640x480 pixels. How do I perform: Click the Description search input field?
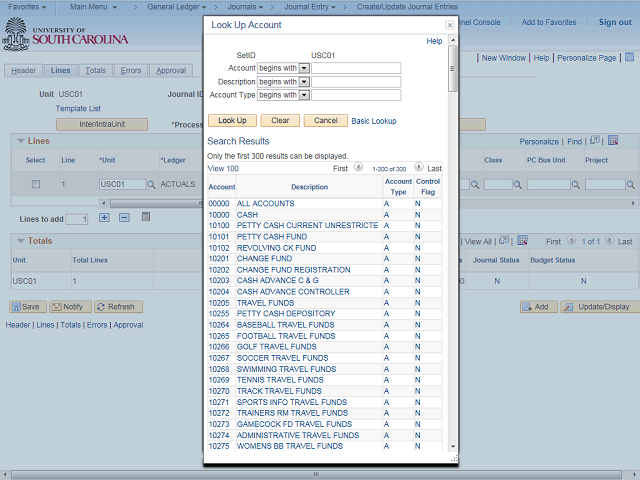pos(356,82)
